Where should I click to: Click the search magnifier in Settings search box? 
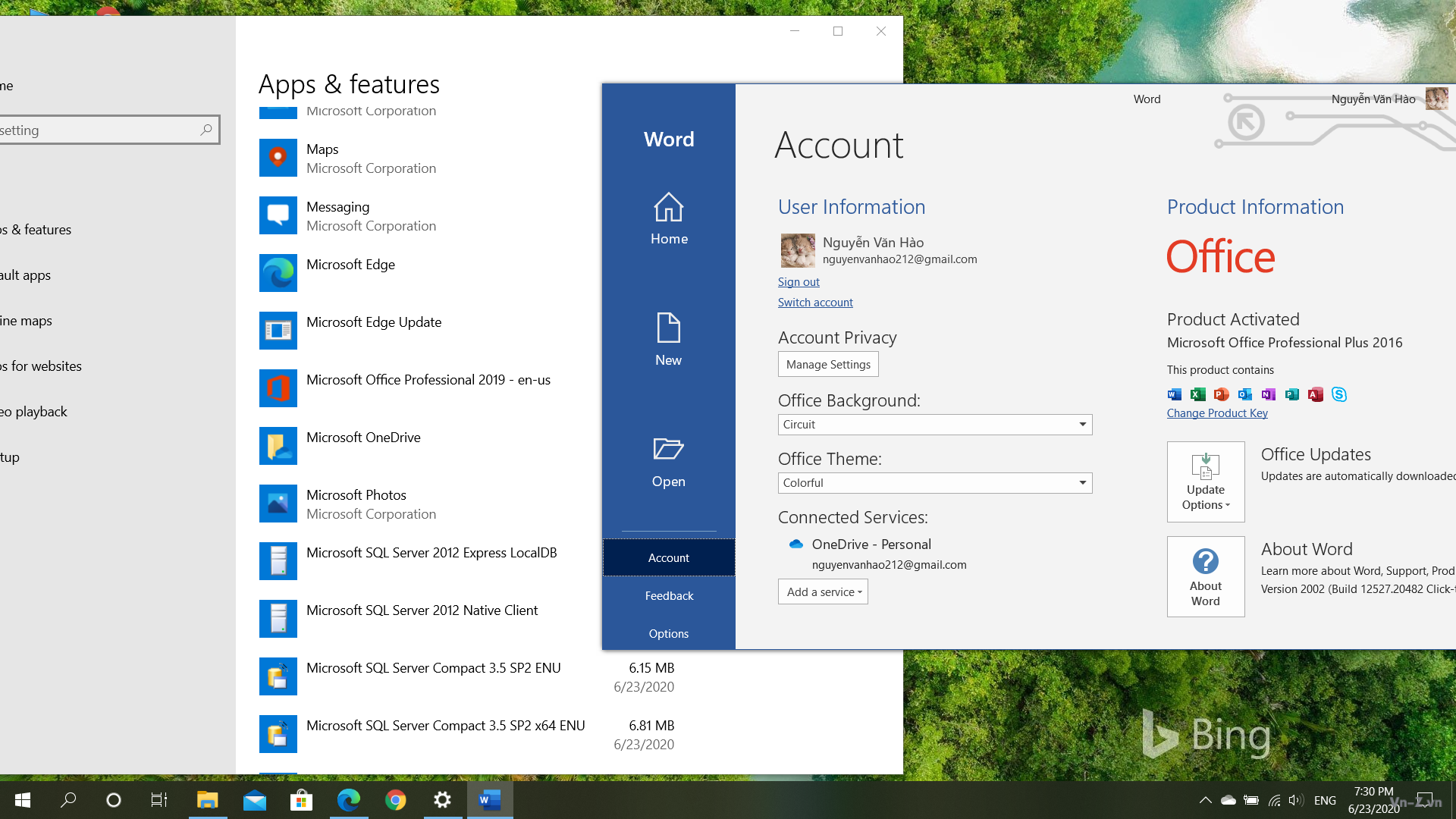206,130
